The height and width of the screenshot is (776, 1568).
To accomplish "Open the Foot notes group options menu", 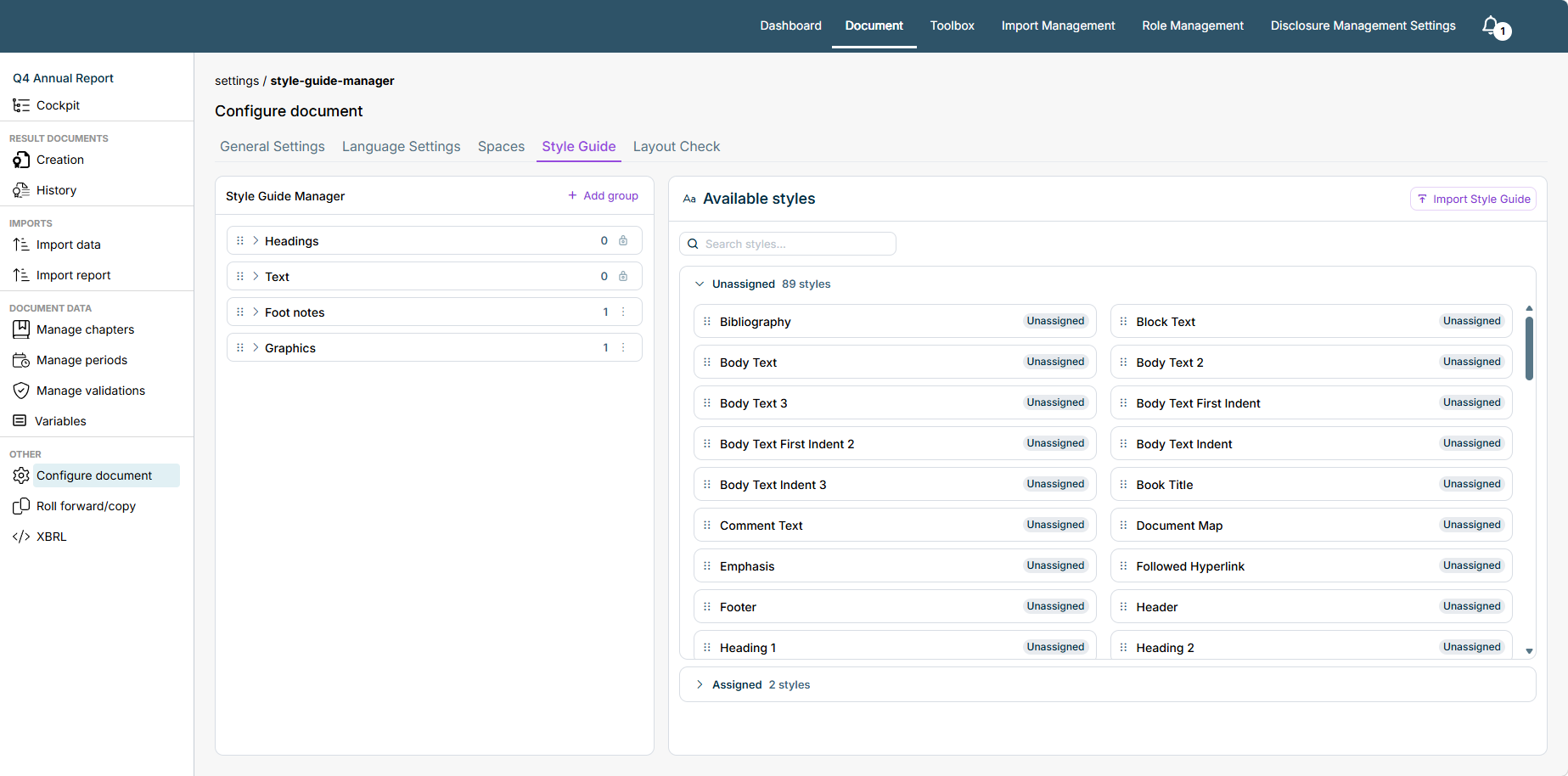I will (x=623, y=312).
